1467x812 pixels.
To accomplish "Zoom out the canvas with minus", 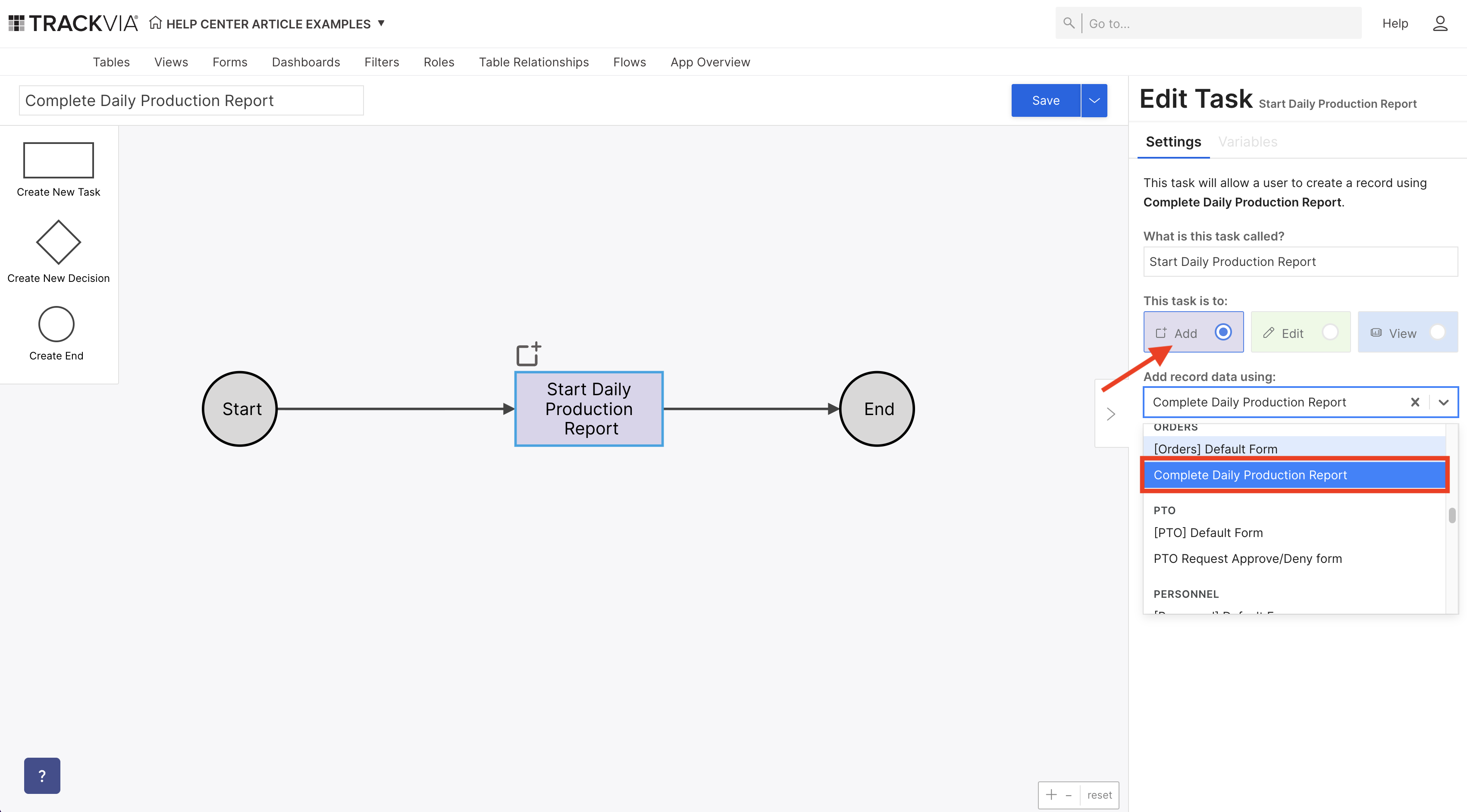I will (x=1069, y=795).
